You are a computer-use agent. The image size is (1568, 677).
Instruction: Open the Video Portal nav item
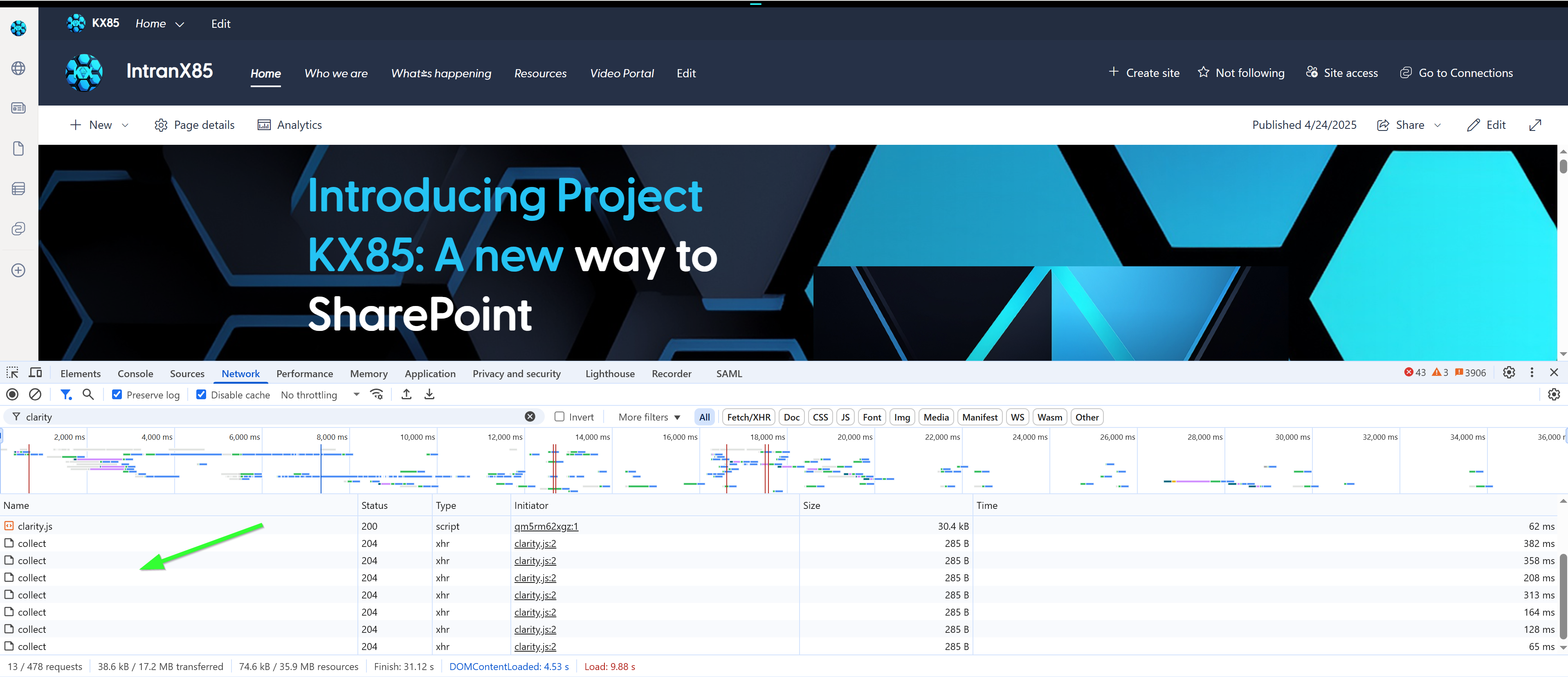point(622,73)
